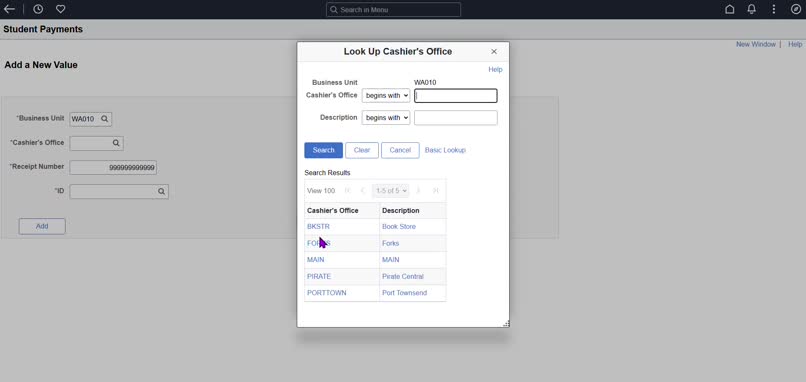Viewport: 806px width, 382px height.
Task: Click first page navigation icon
Action: click(347, 191)
